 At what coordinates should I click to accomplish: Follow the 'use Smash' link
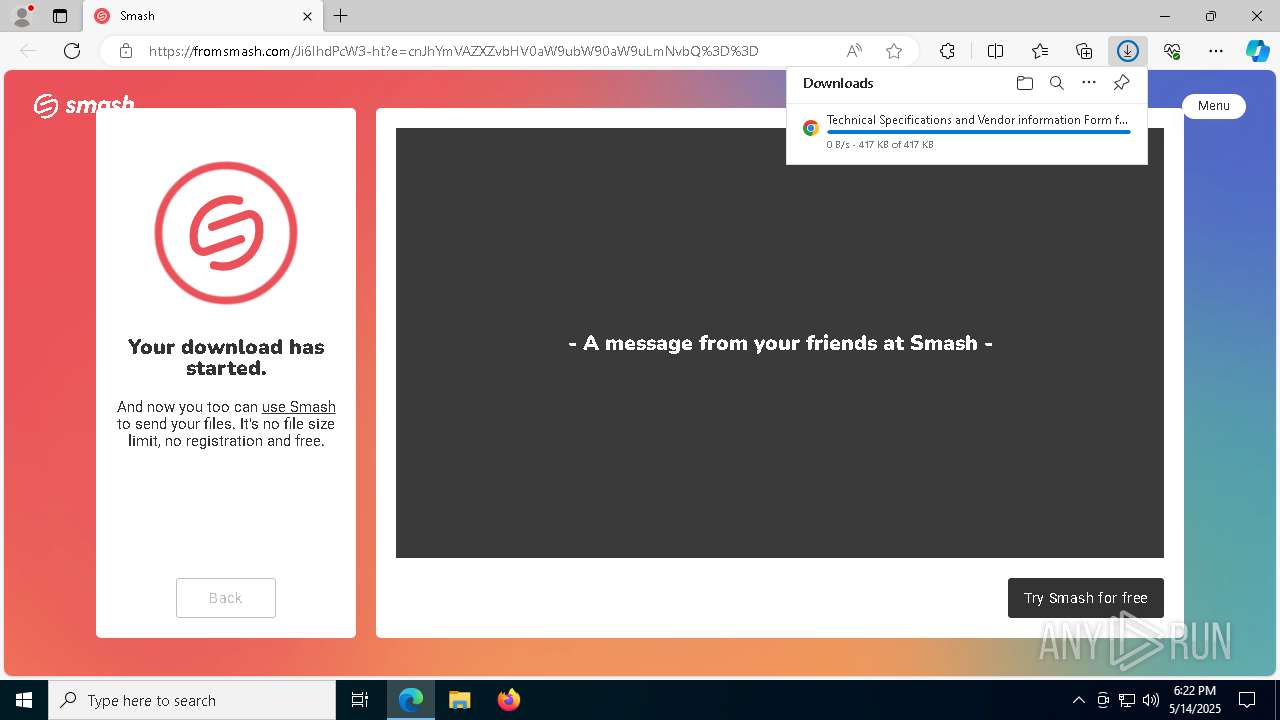tap(298, 407)
